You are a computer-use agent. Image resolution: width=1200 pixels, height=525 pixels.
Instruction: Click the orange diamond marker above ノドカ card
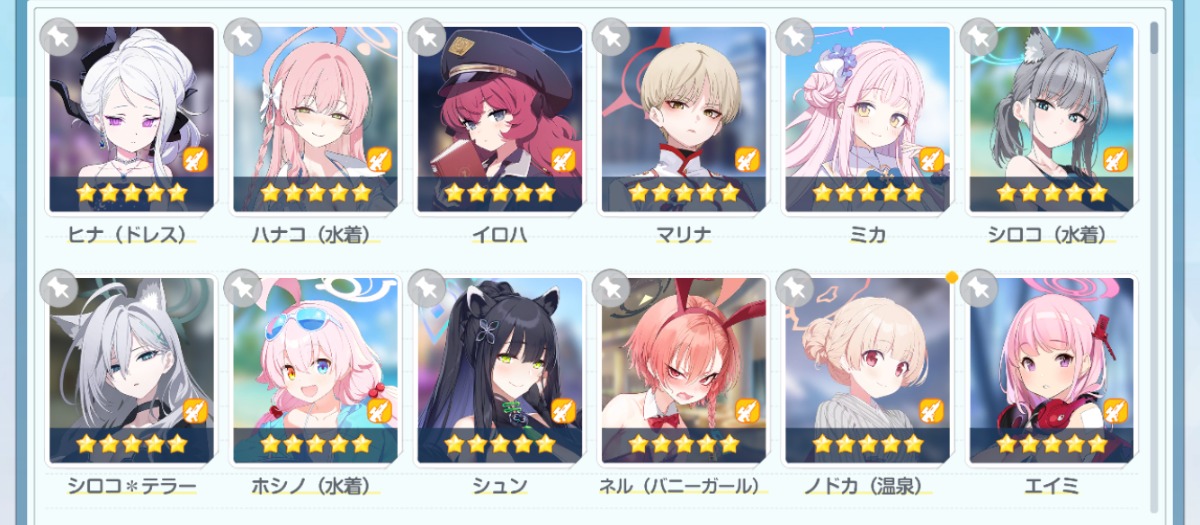[x=952, y=277]
